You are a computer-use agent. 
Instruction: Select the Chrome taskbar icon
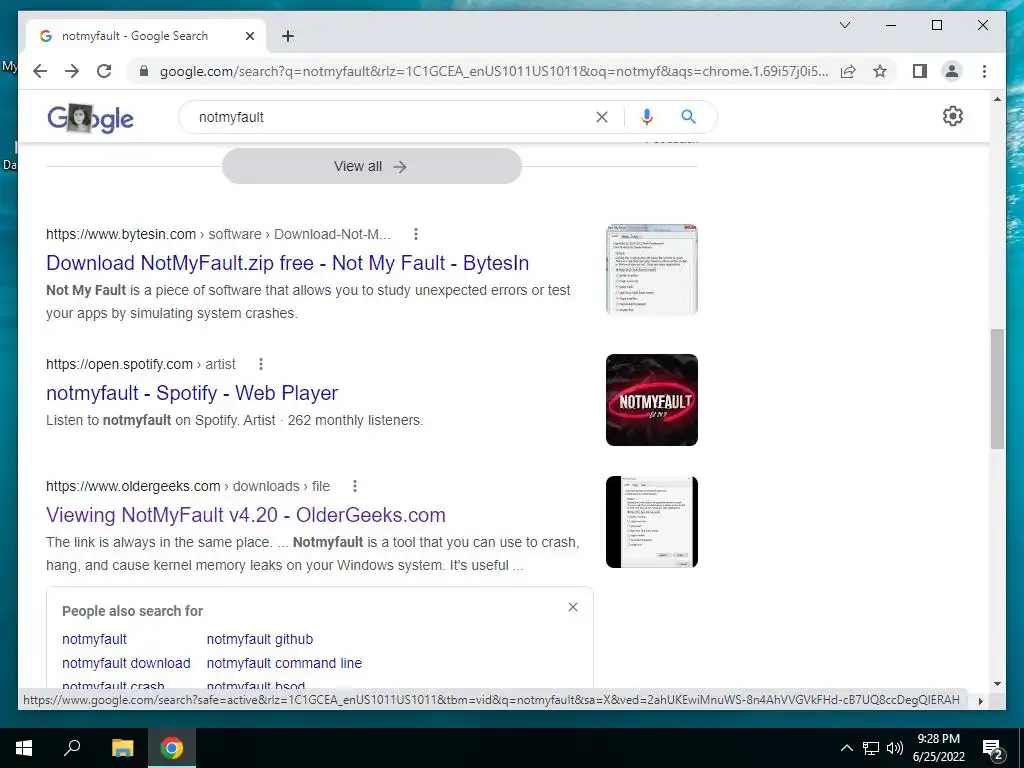[x=172, y=748]
